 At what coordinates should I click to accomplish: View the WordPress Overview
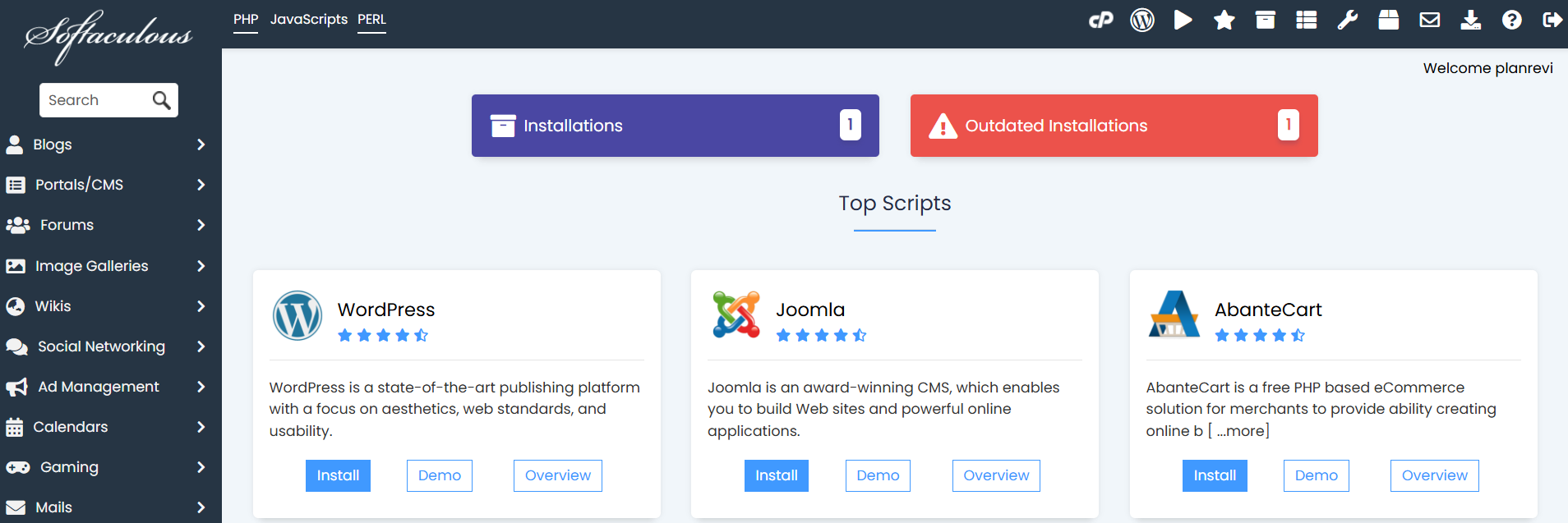tap(558, 475)
